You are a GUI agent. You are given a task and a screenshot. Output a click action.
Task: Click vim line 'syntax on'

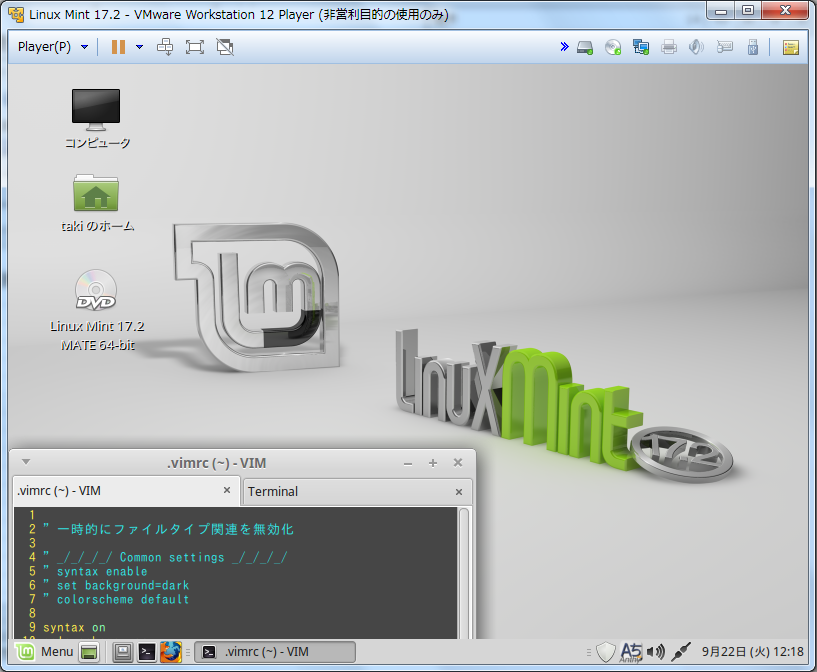tap(74, 628)
